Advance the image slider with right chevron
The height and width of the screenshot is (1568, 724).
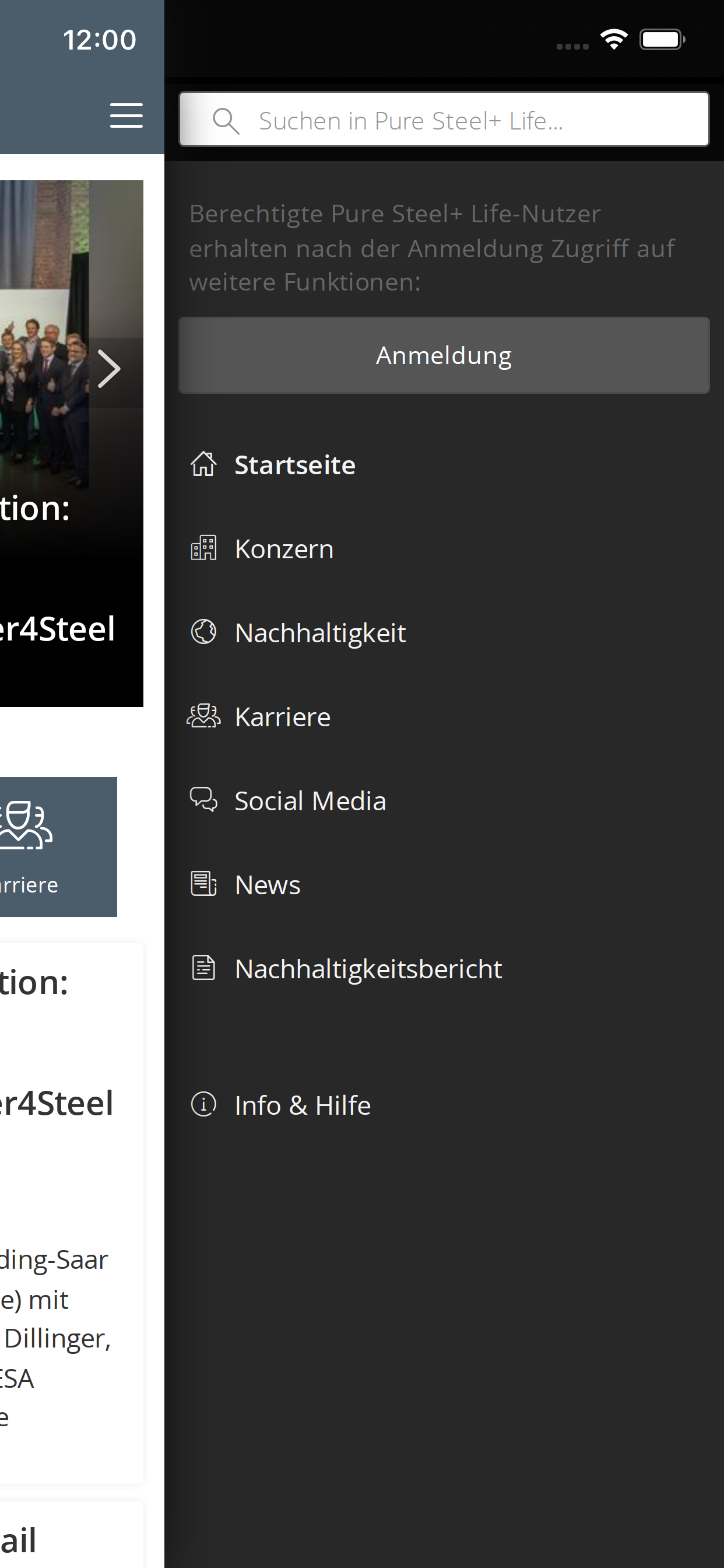coord(110,369)
